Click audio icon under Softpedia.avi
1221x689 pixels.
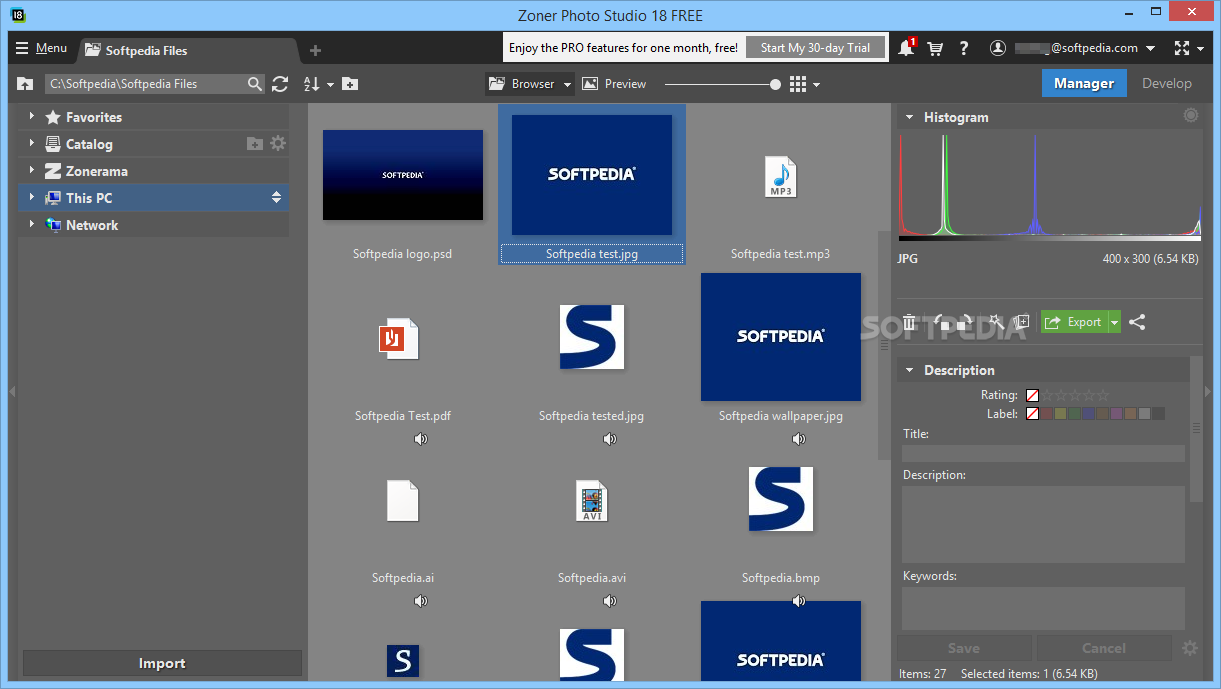click(610, 601)
